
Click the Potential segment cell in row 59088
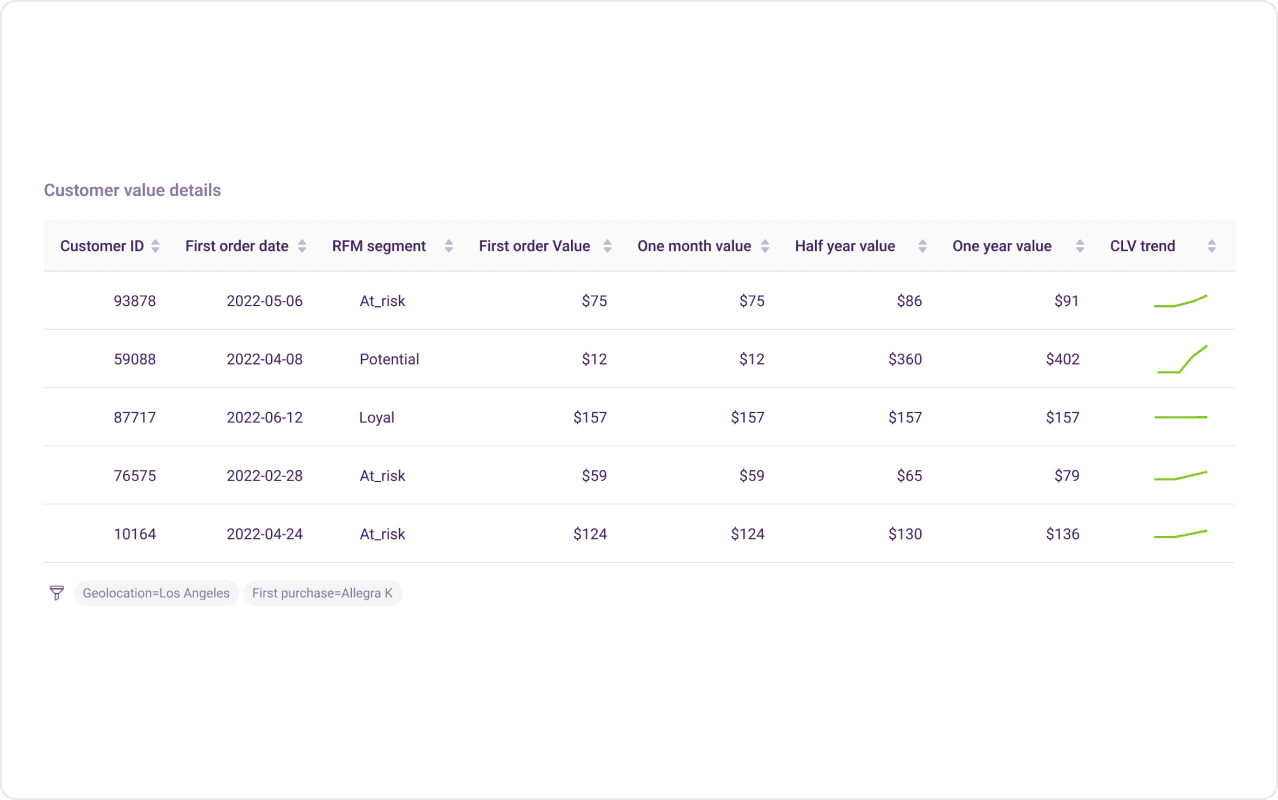tap(389, 358)
